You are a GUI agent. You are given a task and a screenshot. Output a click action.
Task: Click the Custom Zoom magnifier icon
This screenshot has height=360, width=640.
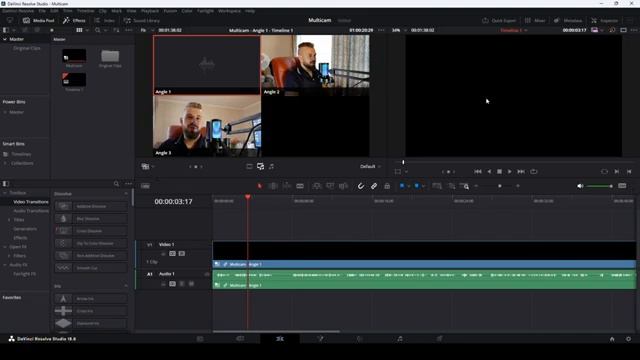click(x=464, y=186)
